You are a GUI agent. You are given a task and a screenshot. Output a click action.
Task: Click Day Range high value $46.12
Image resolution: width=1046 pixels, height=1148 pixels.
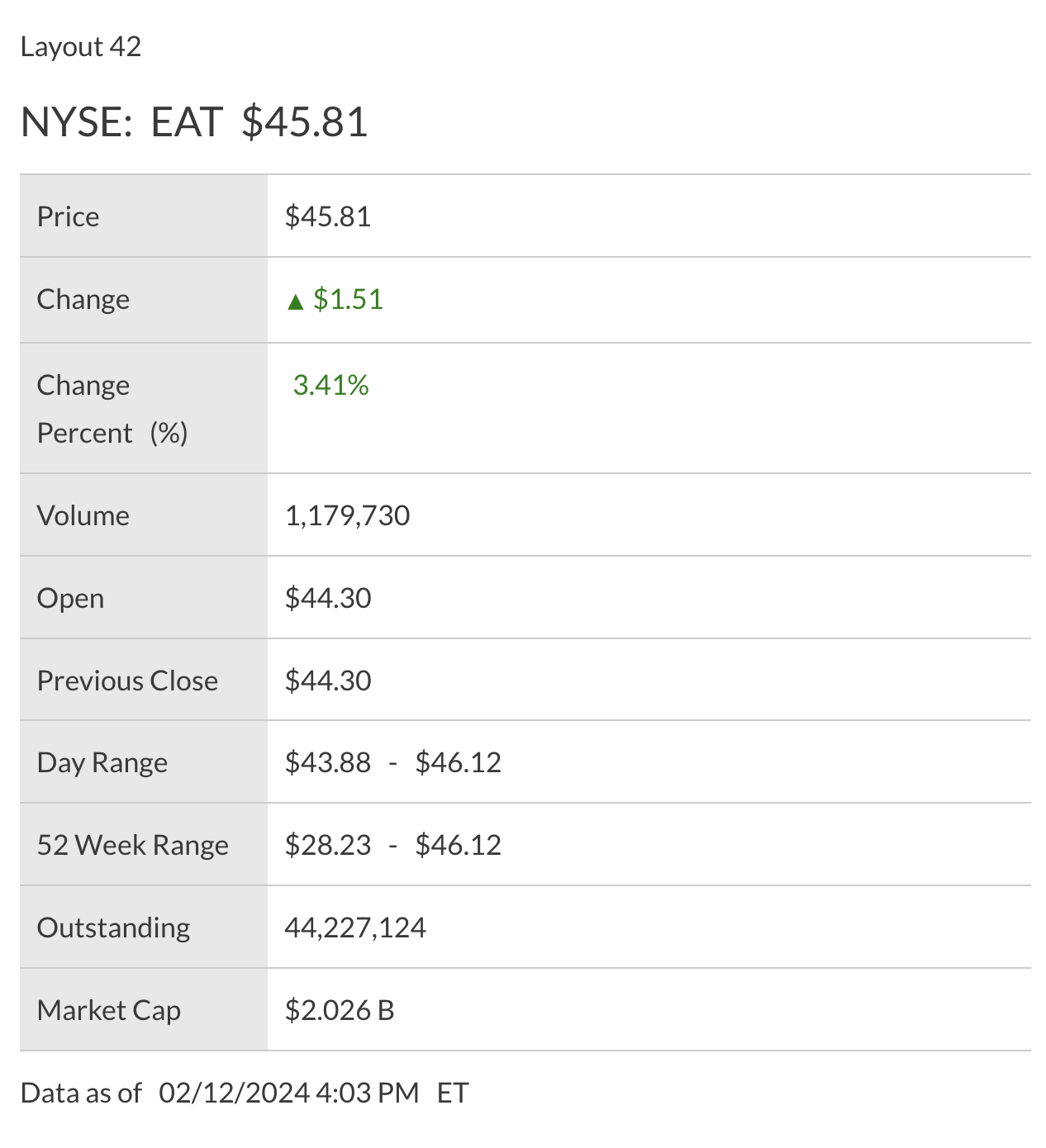[459, 762]
